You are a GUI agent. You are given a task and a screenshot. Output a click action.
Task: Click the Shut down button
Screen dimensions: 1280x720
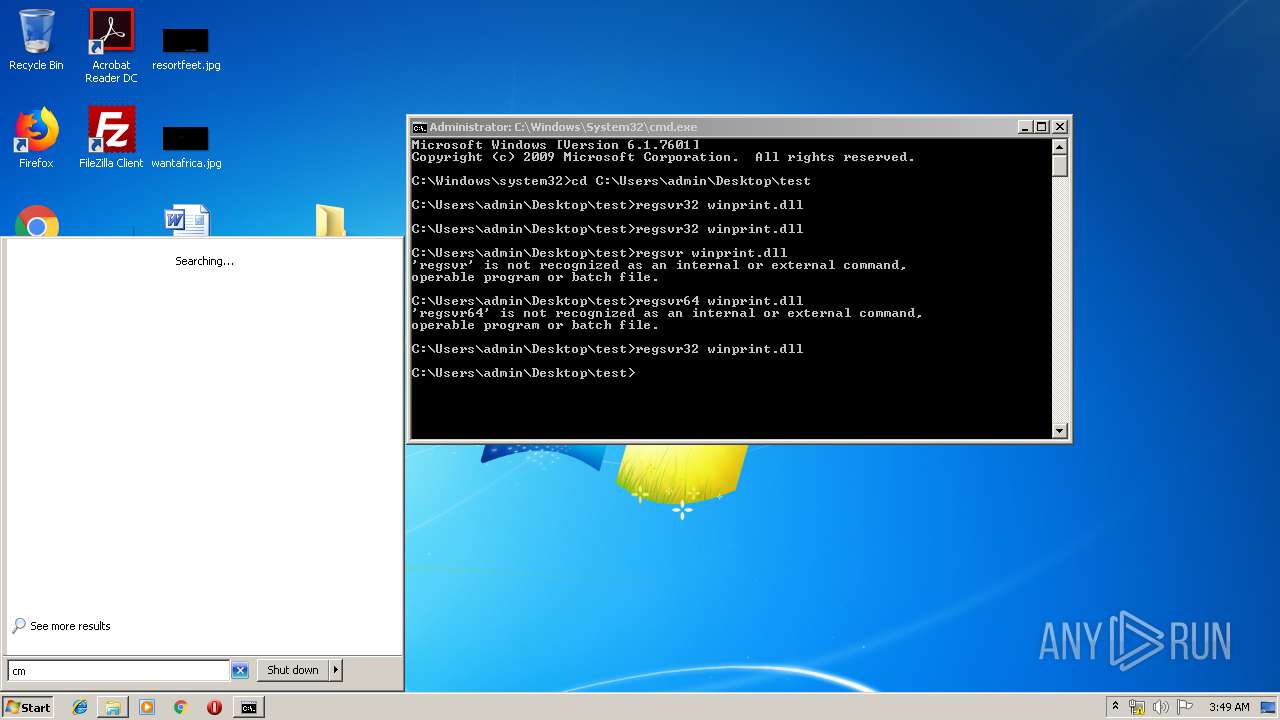tap(293, 670)
